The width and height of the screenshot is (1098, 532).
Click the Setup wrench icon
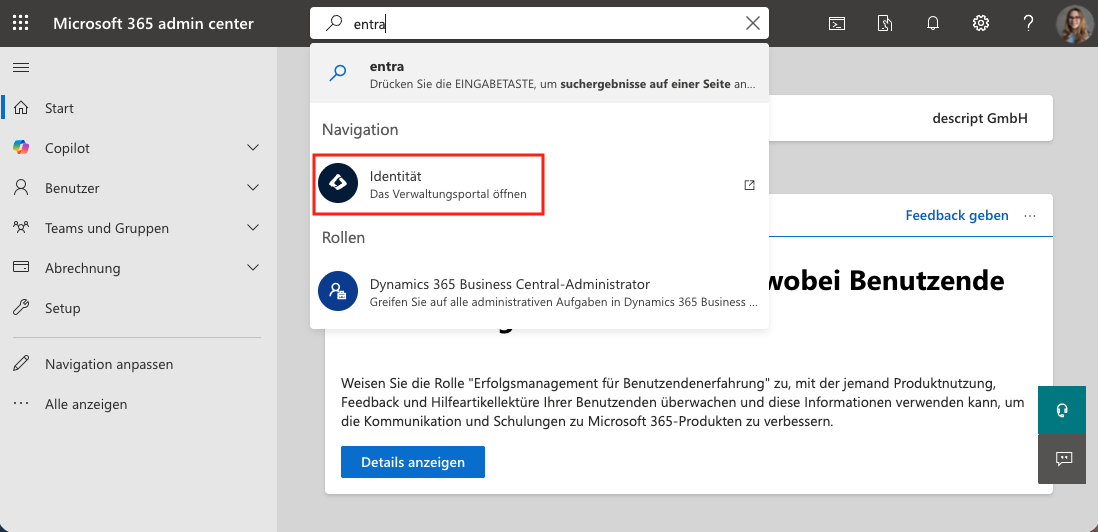point(21,307)
